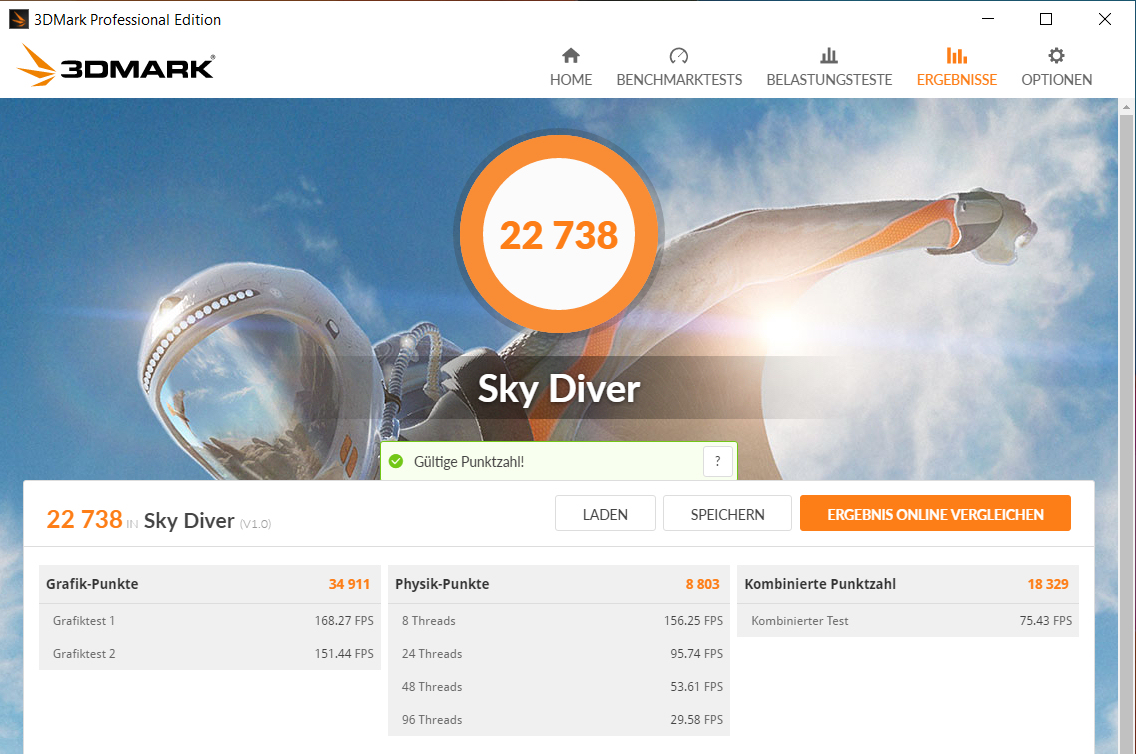Viewport: 1136px width, 754px height.
Task: Select the ERGEBNISSE tab
Action: pos(956,67)
